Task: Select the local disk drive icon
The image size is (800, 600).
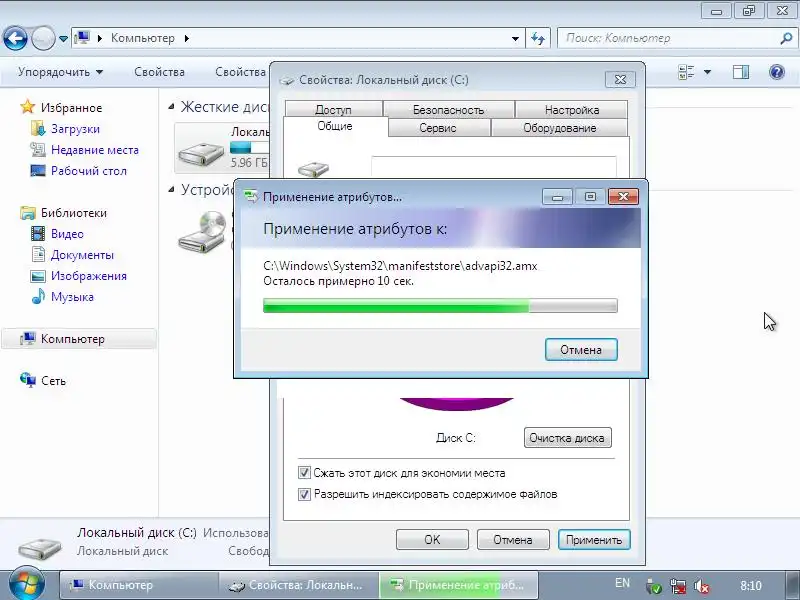Action: 201,153
